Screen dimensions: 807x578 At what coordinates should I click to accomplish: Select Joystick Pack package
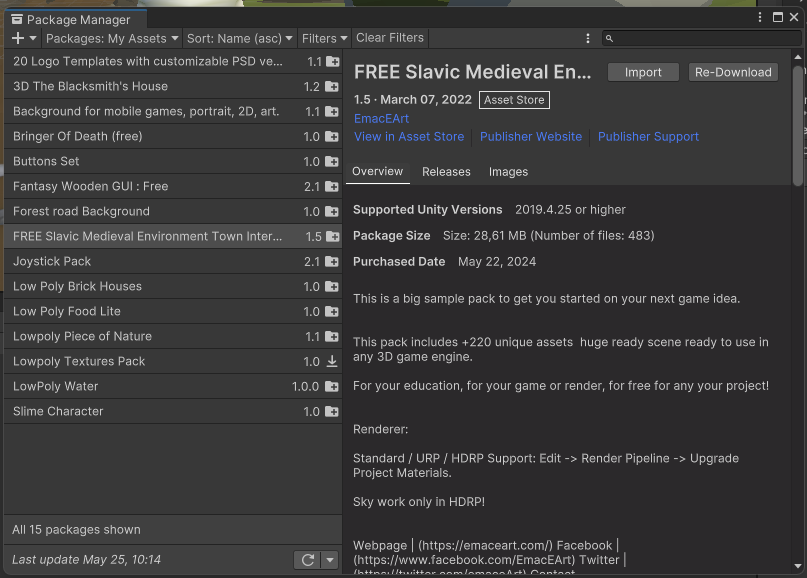point(173,261)
